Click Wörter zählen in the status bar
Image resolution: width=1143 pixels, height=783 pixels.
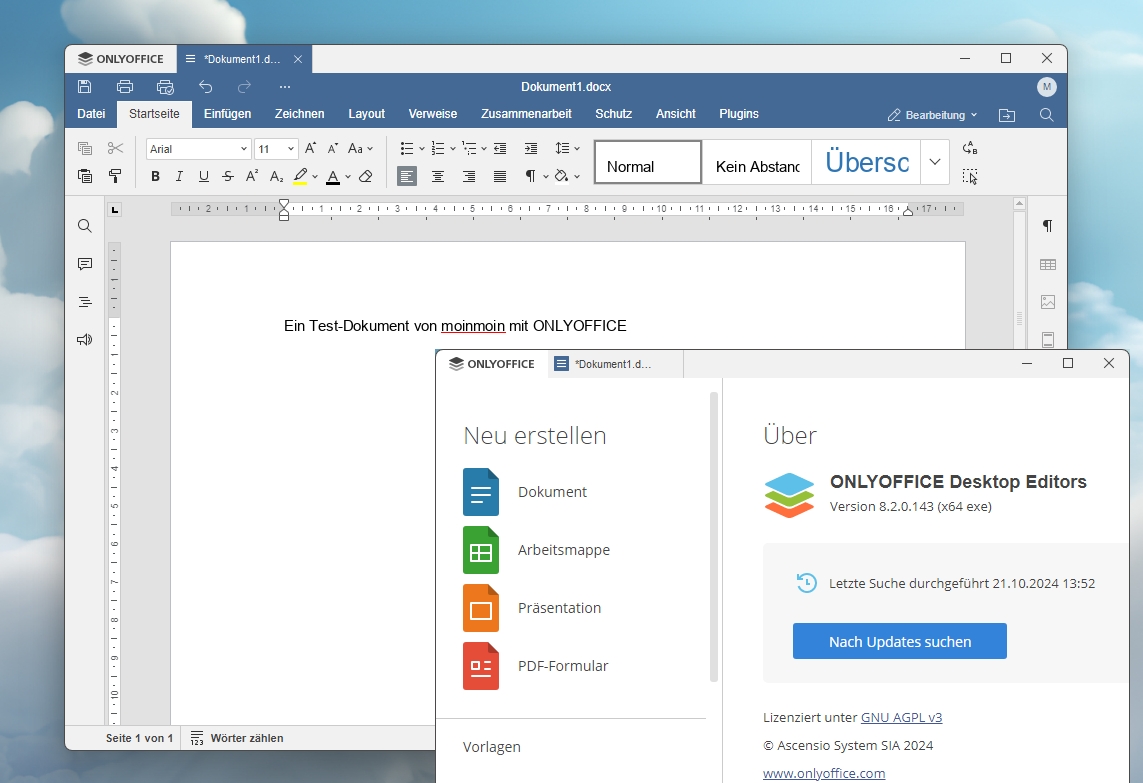tap(237, 738)
